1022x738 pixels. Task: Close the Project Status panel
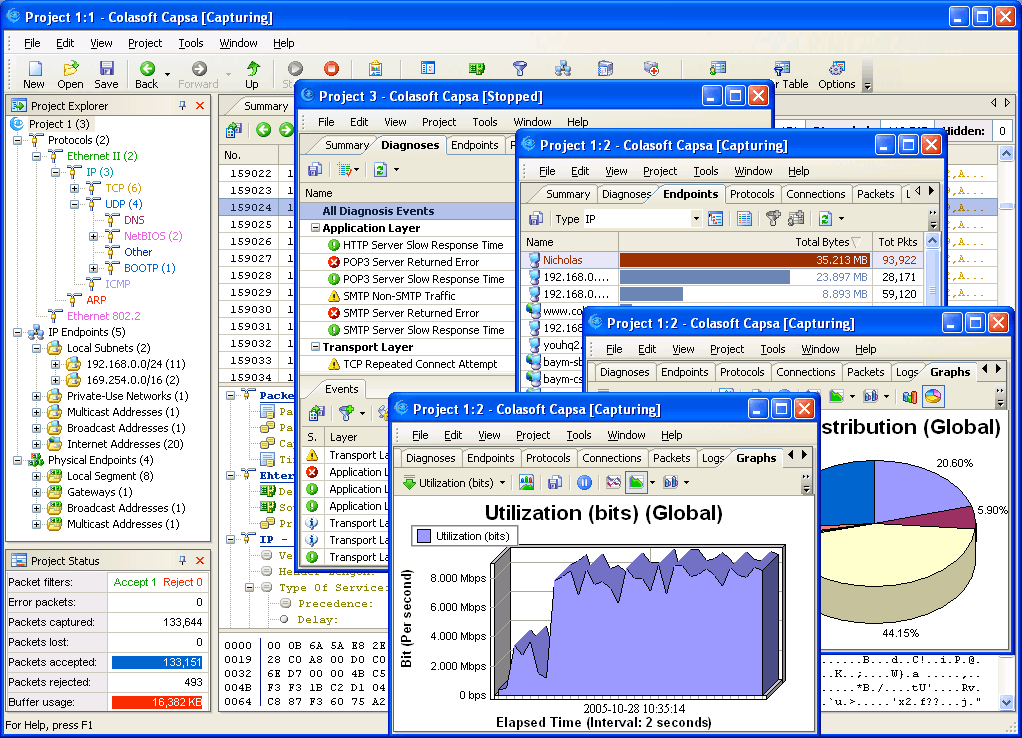200,561
